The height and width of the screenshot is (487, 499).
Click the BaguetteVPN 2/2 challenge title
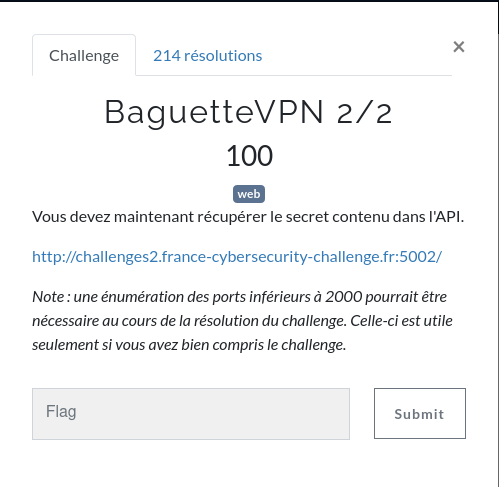tap(248, 112)
